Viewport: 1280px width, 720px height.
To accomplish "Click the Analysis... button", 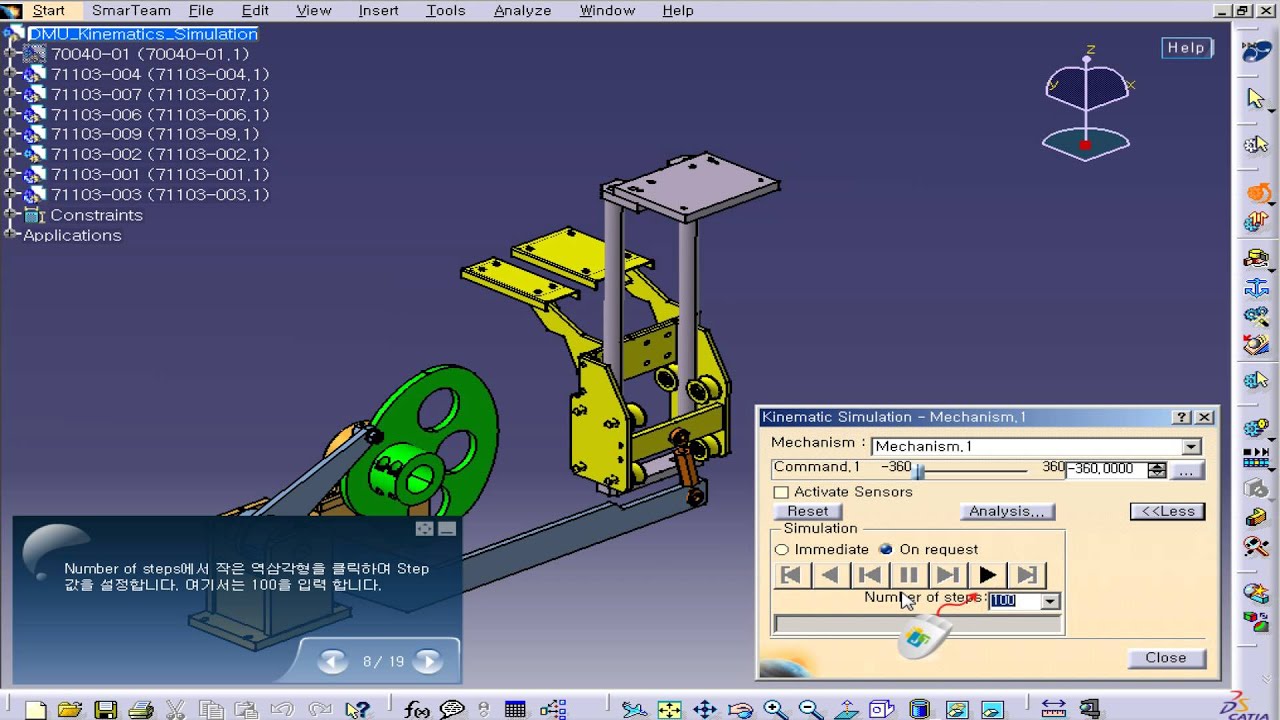I will point(1006,511).
